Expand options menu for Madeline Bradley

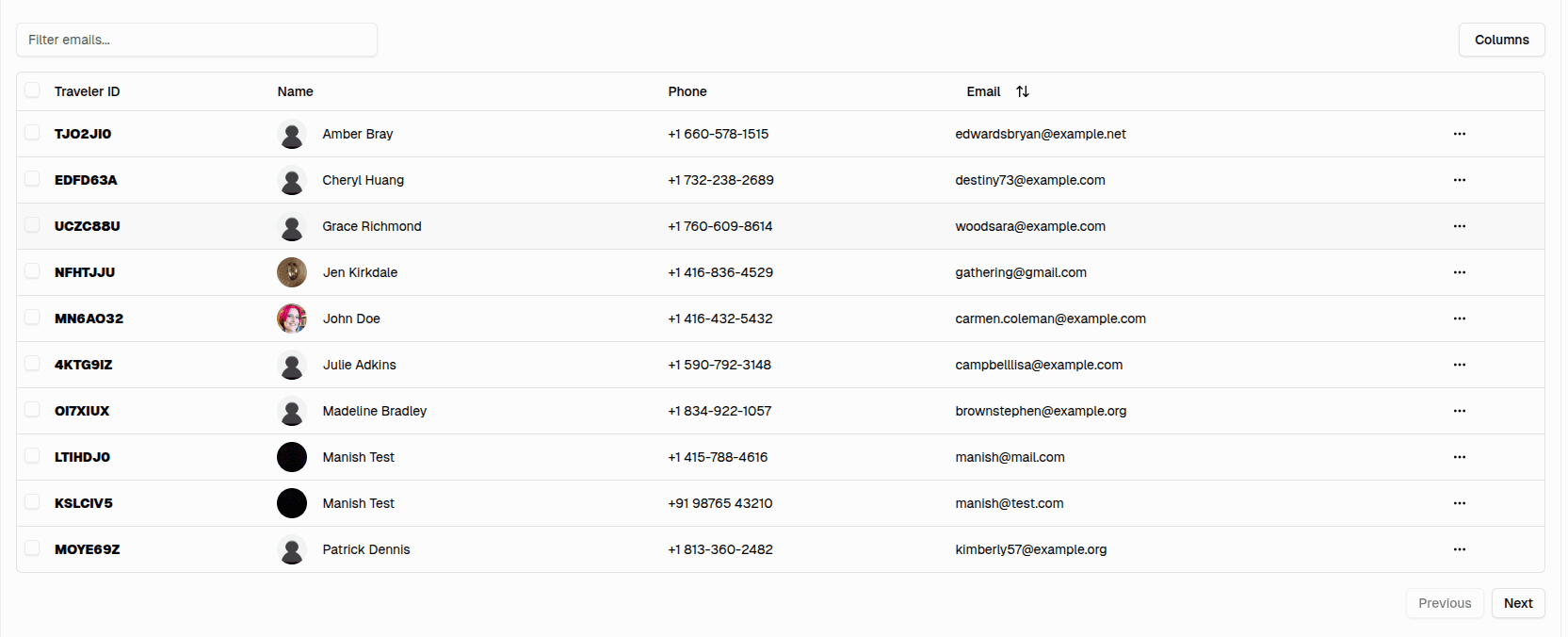(x=1459, y=411)
